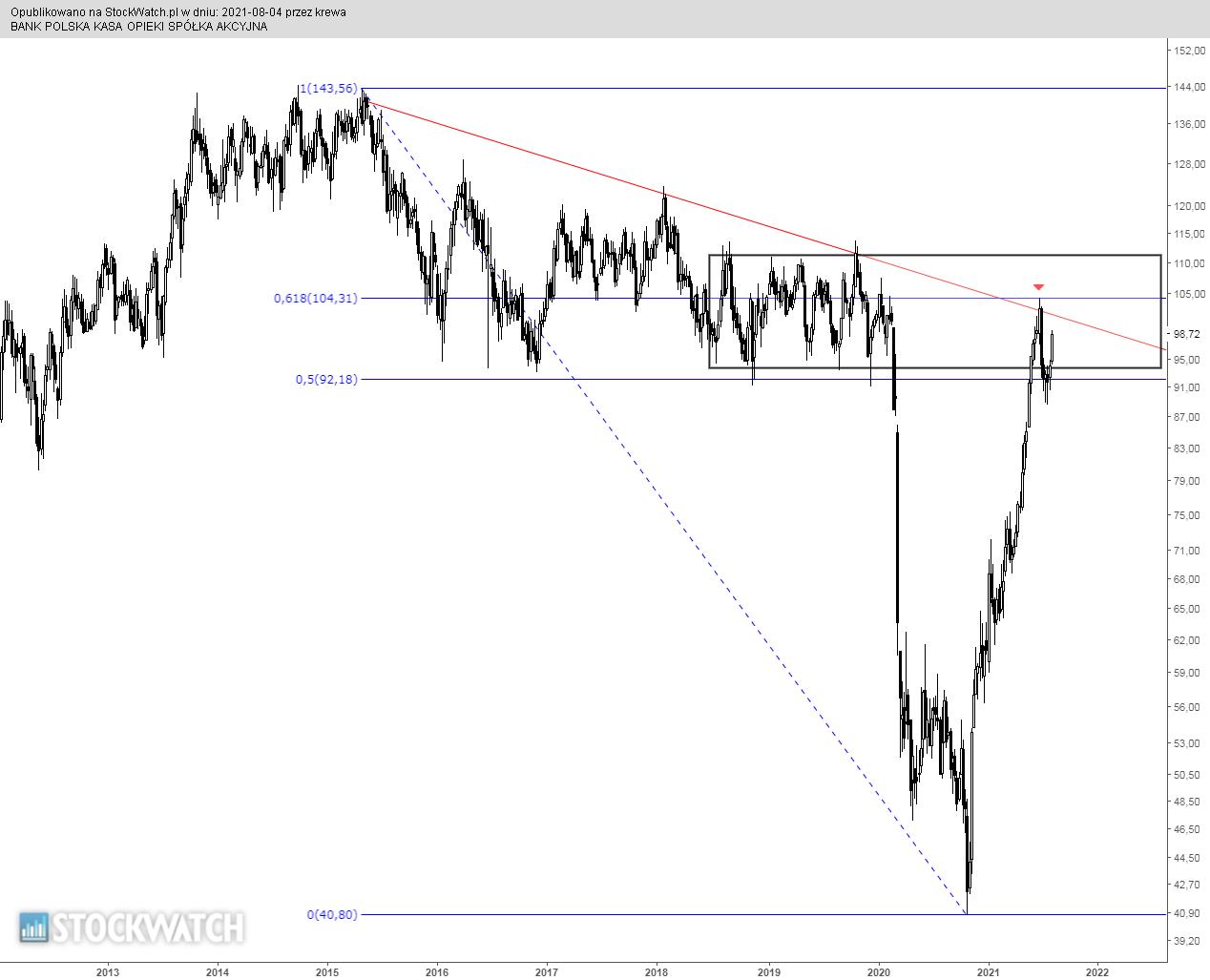Click the publication info line with date 2021-08-04
This screenshot has width=1210, height=980.
[178, 12]
